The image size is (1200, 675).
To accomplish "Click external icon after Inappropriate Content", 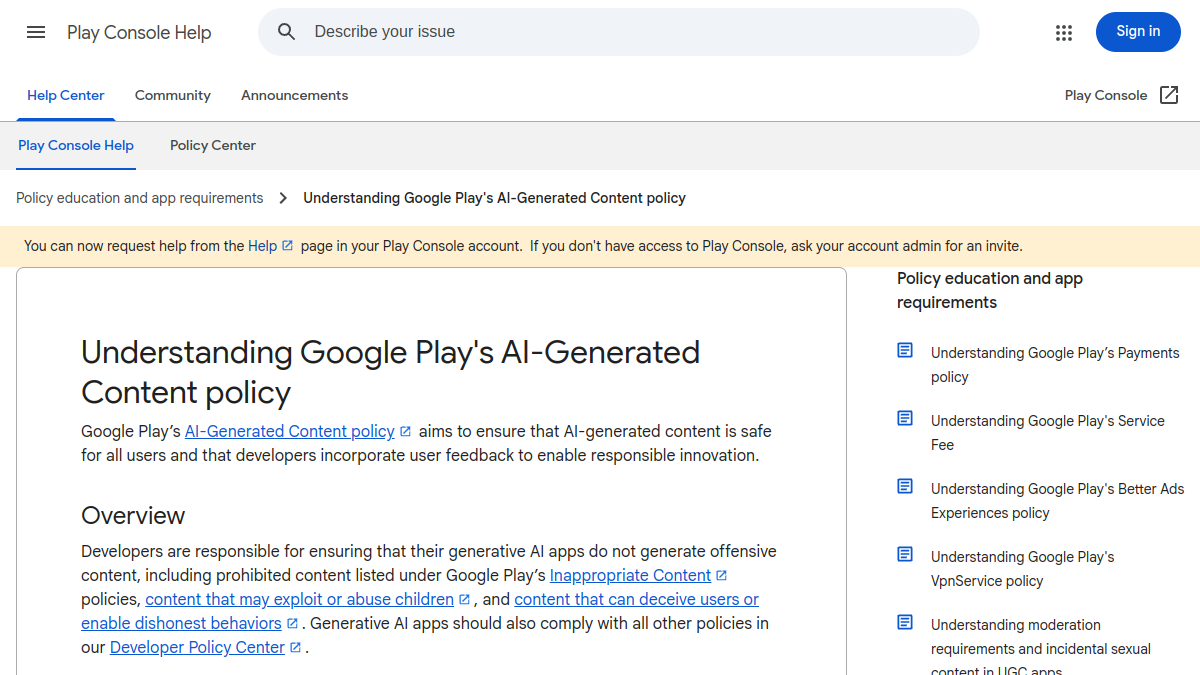I will (x=722, y=576).
